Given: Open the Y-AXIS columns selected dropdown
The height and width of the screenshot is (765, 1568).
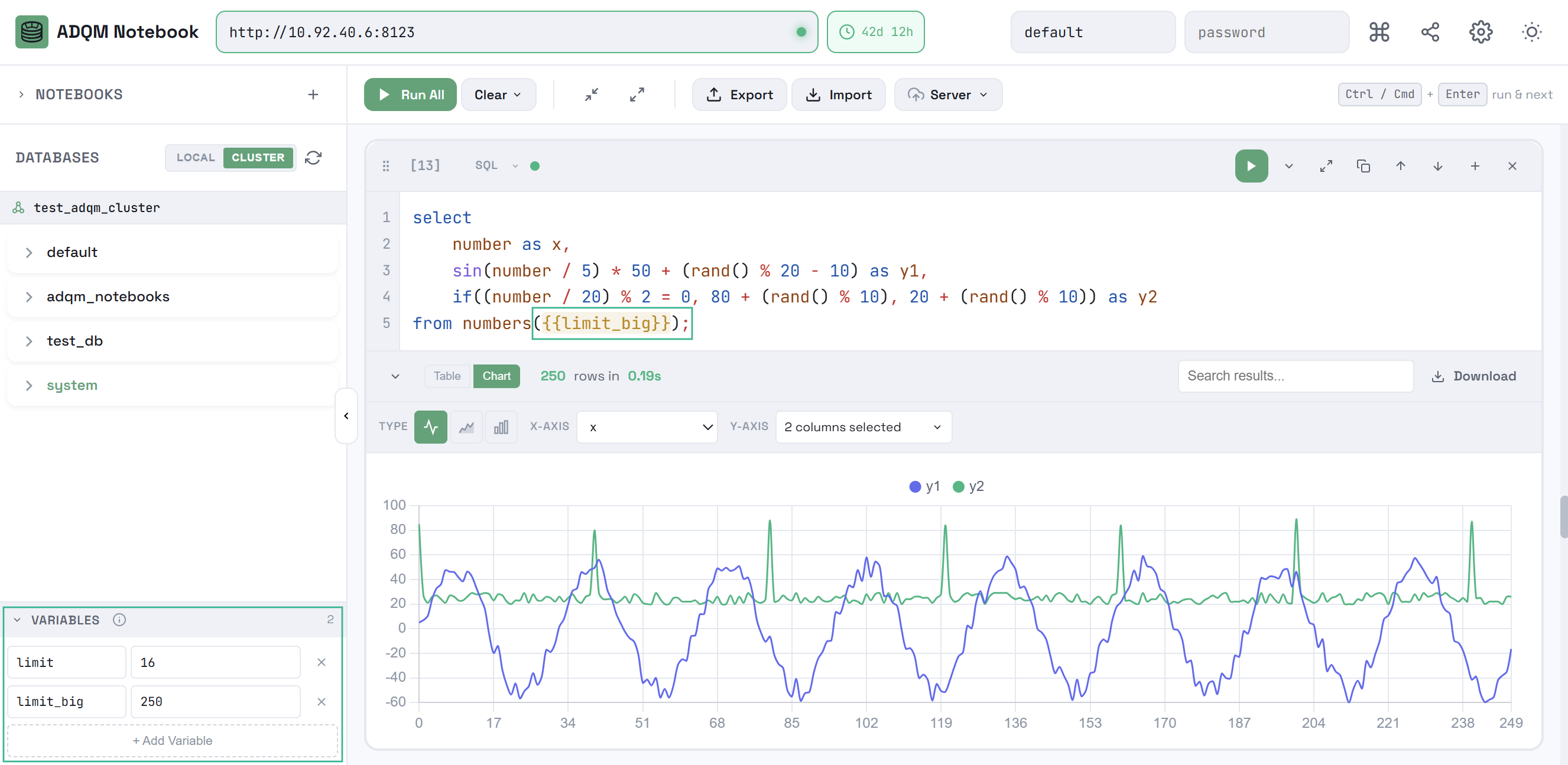Looking at the screenshot, I should (x=862, y=427).
